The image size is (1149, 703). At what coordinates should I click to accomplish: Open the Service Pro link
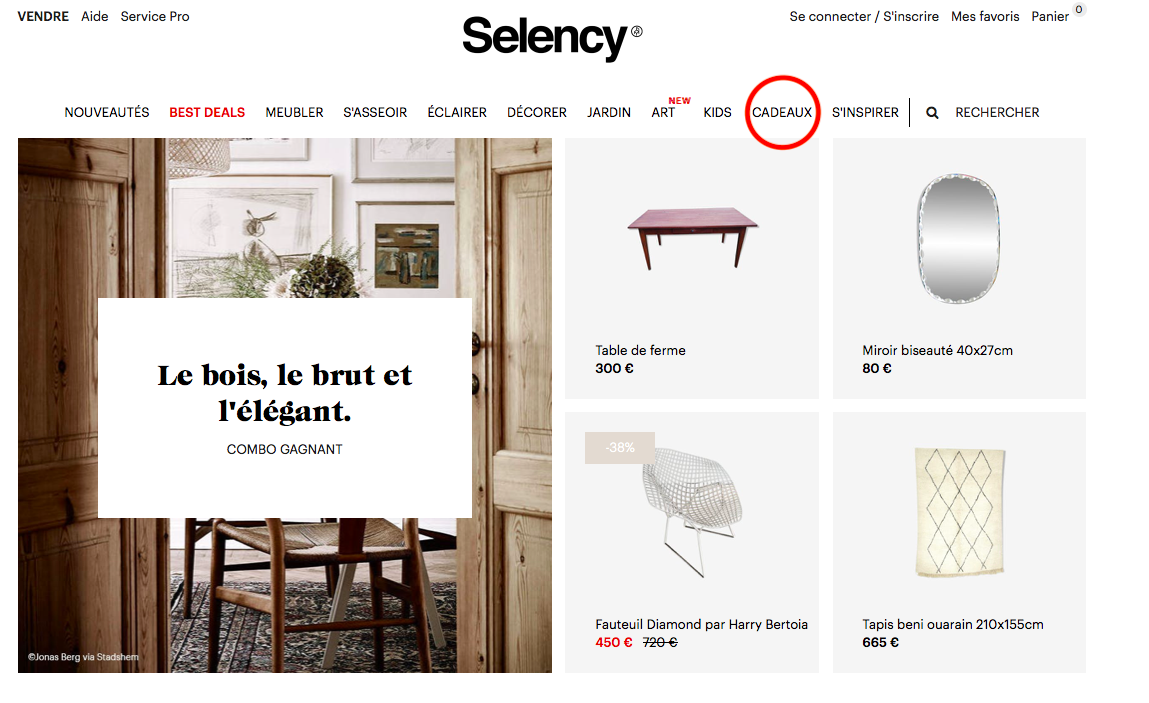(x=155, y=16)
